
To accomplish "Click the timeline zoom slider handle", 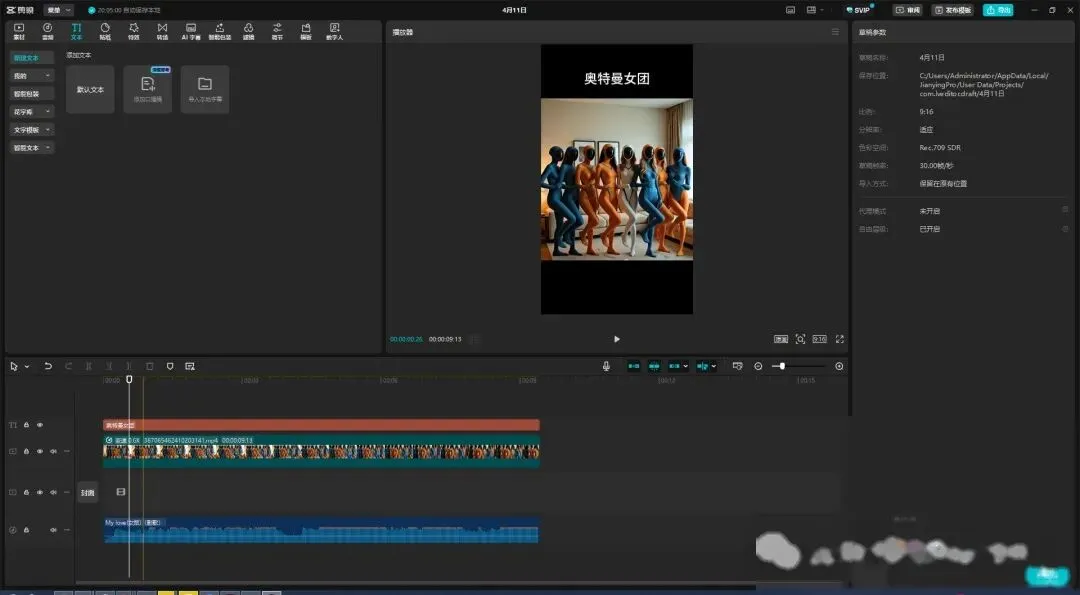I will [x=782, y=366].
